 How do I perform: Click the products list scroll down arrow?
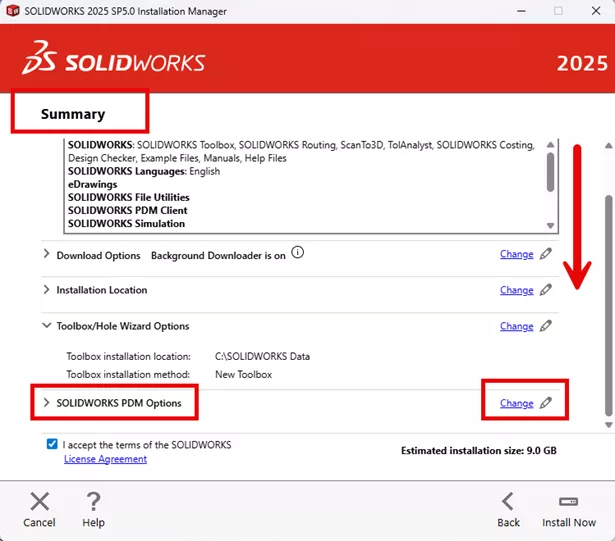(550, 226)
